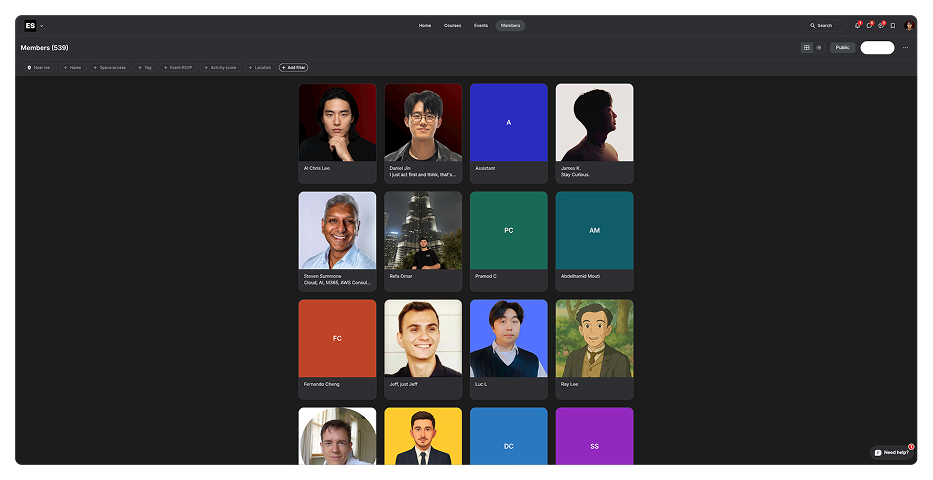The image size is (933, 480).
Task: Click the name Daniel Jin
Action: click(x=400, y=168)
